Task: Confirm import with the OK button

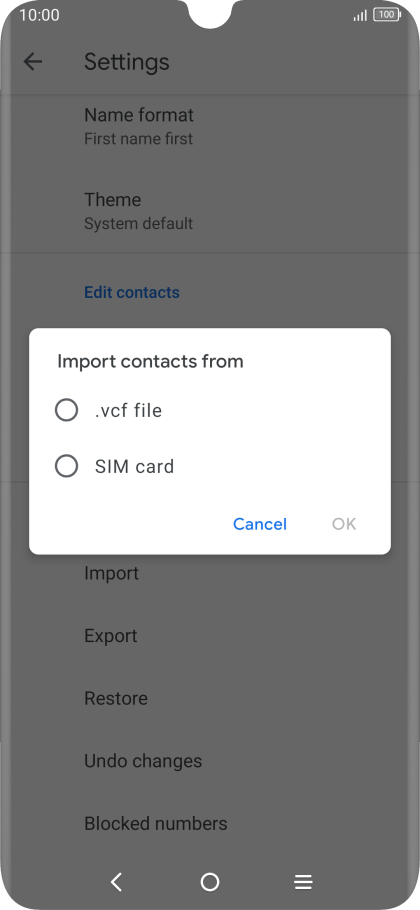Action: [x=344, y=524]
